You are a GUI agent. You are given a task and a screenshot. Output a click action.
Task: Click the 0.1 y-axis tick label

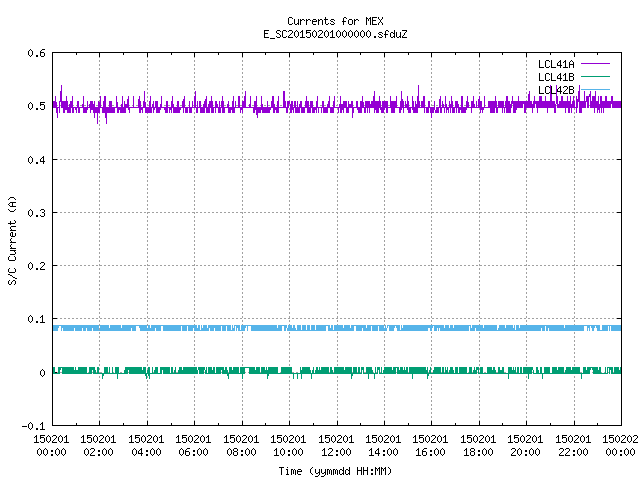[x=36, y=319]
